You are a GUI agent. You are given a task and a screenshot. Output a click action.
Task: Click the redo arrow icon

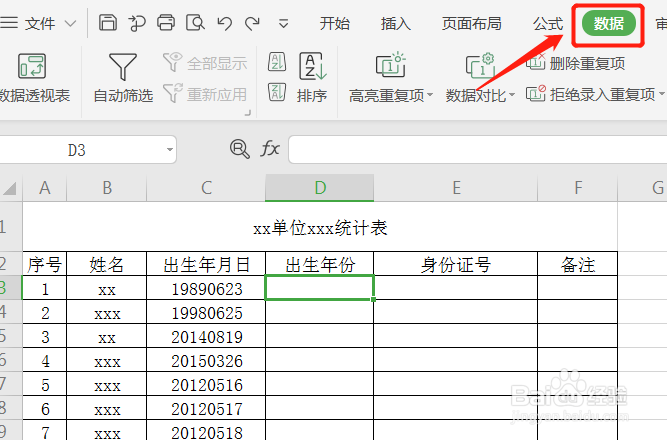(x=252, y=23)
